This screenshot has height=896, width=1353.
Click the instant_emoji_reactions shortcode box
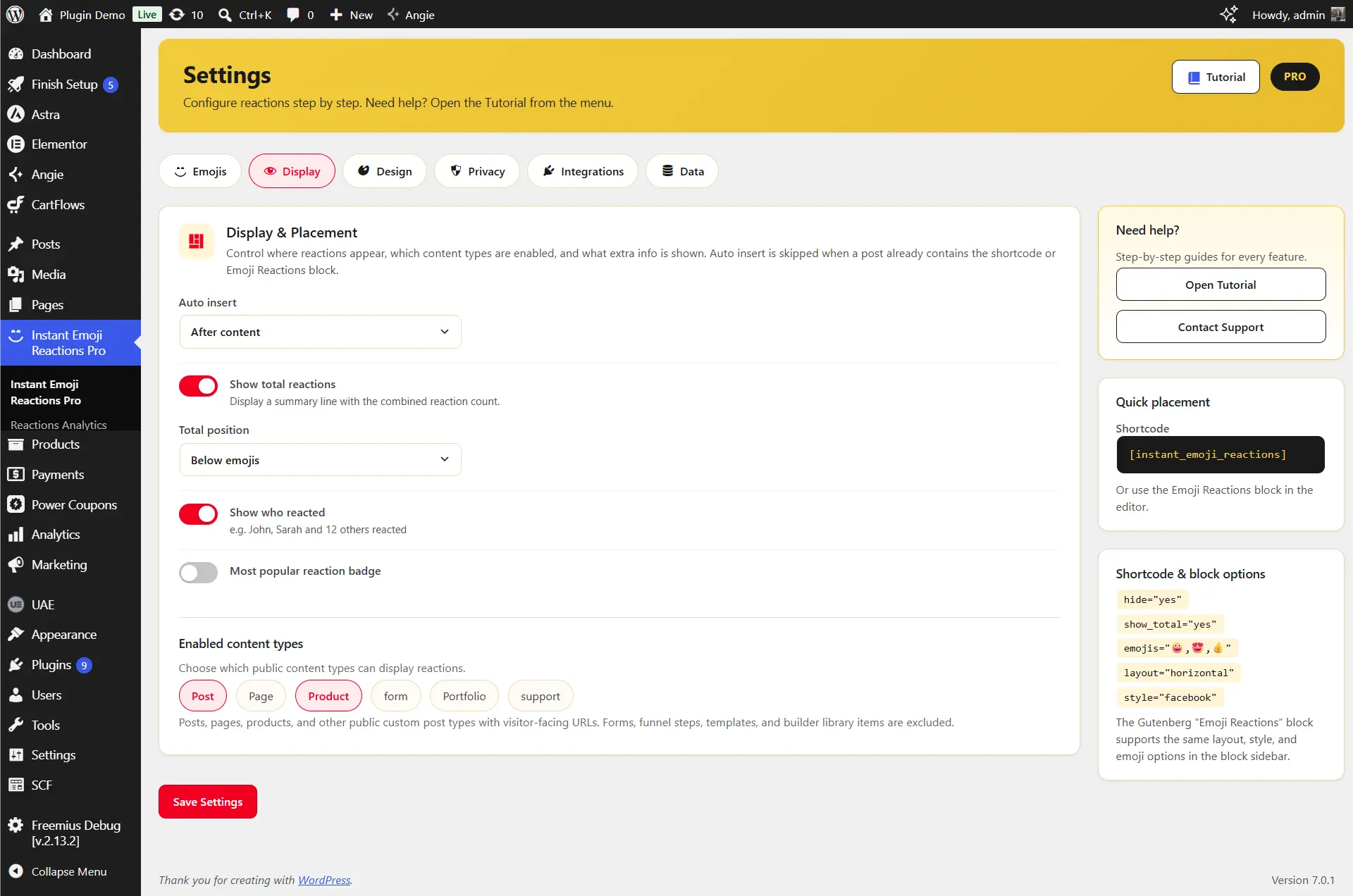pyautogui.click(x=1221, y=454)
